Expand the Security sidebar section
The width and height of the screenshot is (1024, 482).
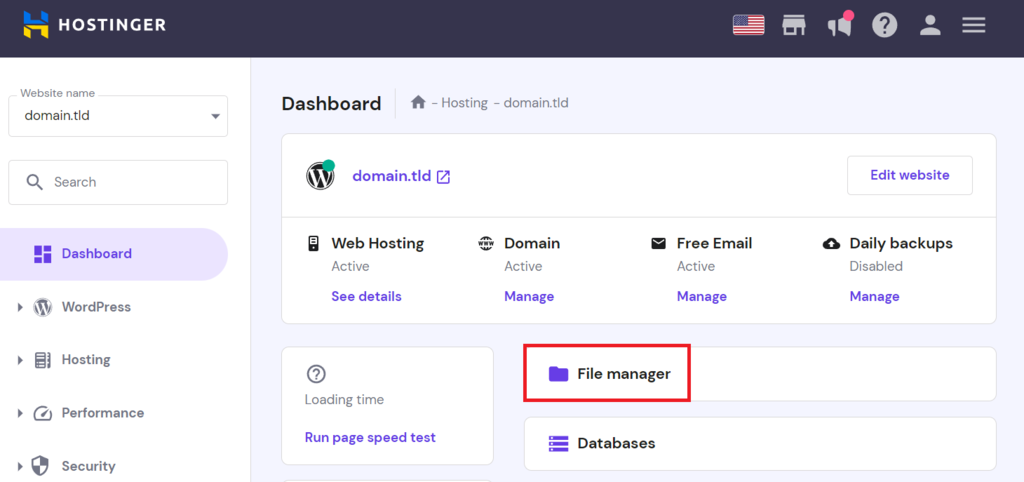[x=88, y=466]
